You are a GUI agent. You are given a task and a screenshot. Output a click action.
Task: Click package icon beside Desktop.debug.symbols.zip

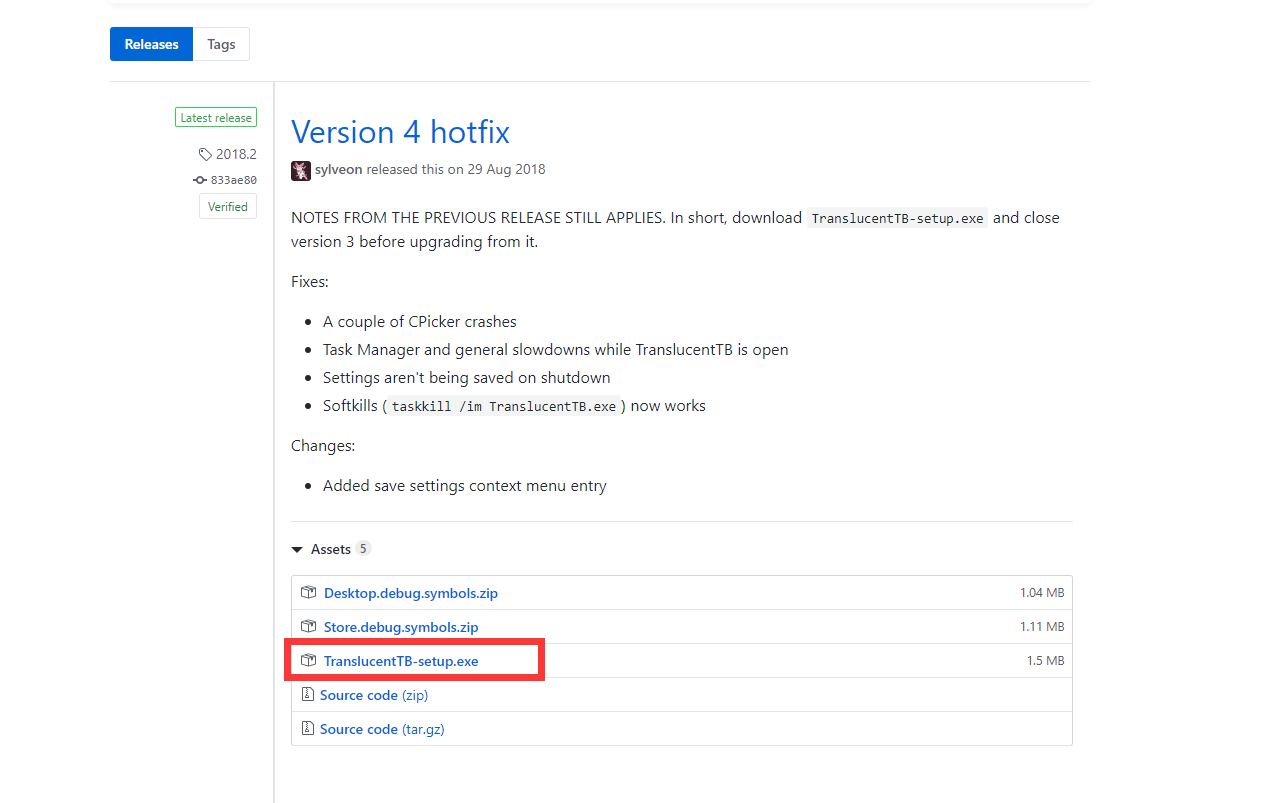click(308, 593)
